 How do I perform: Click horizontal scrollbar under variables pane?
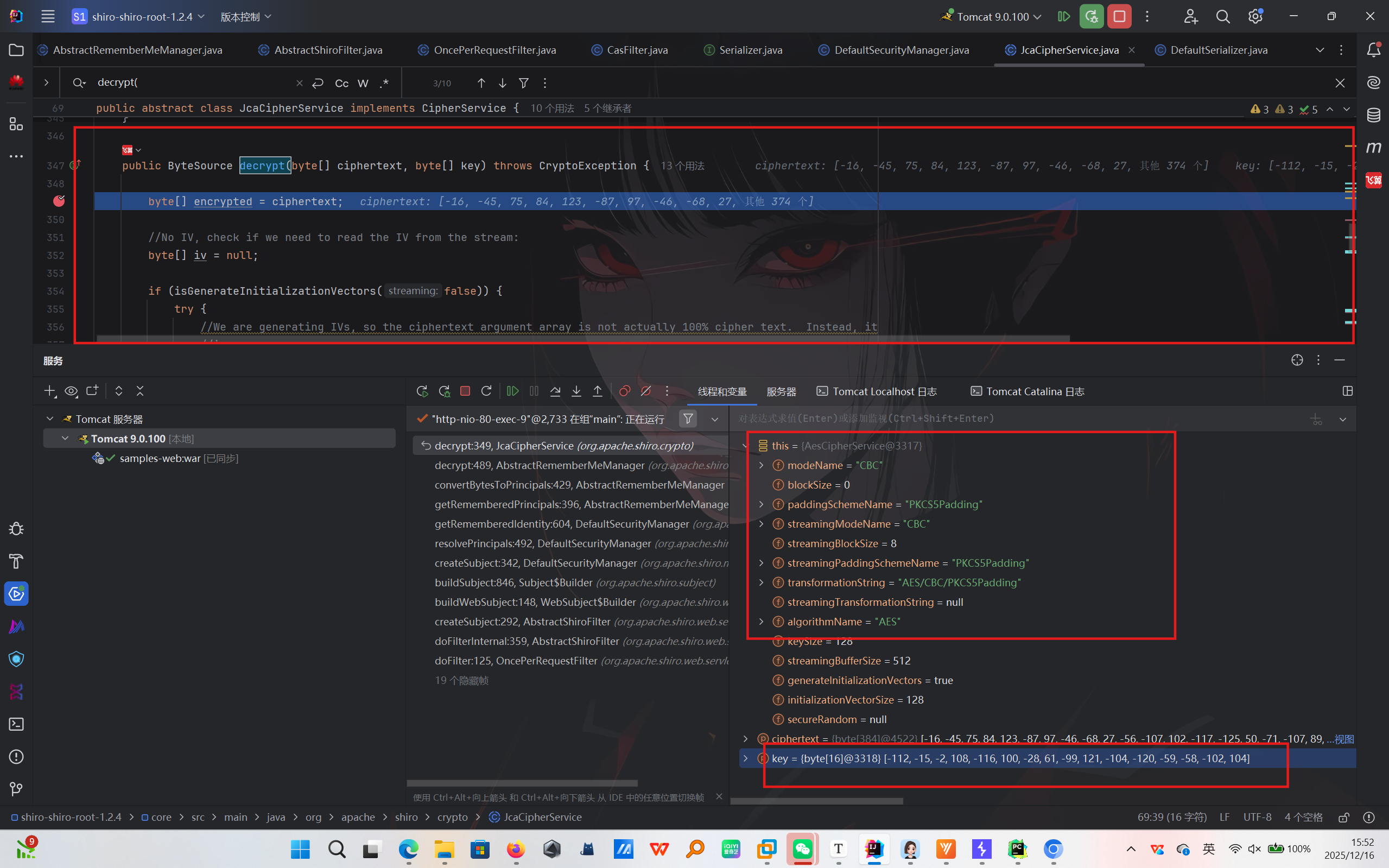[x=816, y=801]
